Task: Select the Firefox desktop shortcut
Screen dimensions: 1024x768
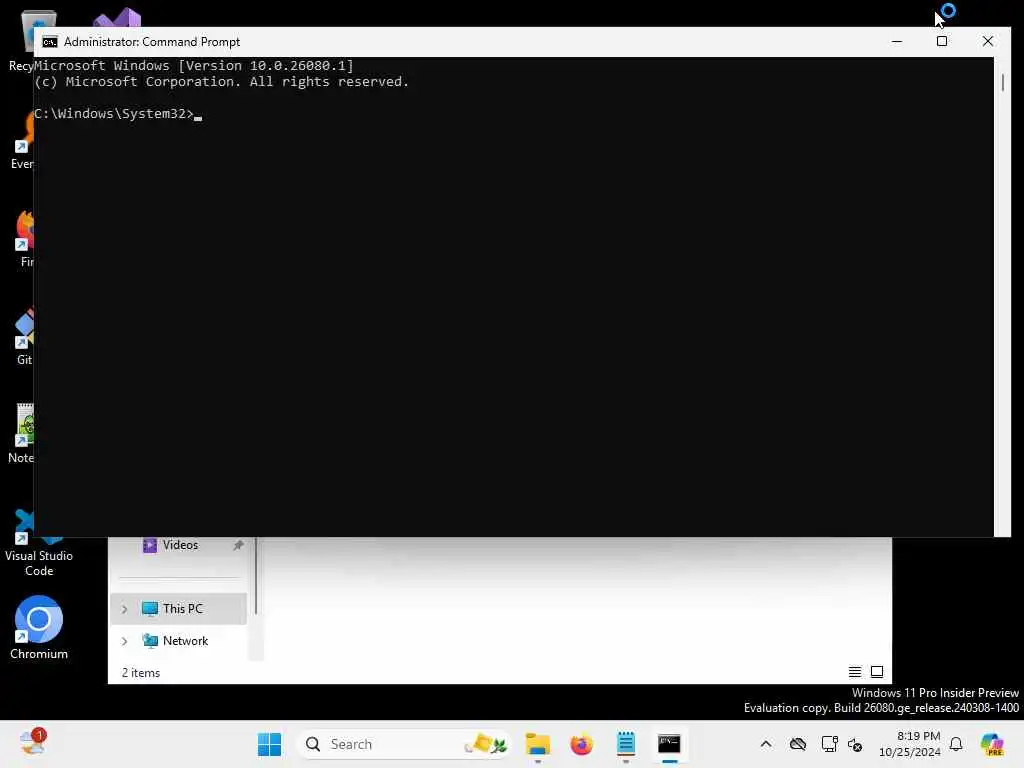Action: 24,239
